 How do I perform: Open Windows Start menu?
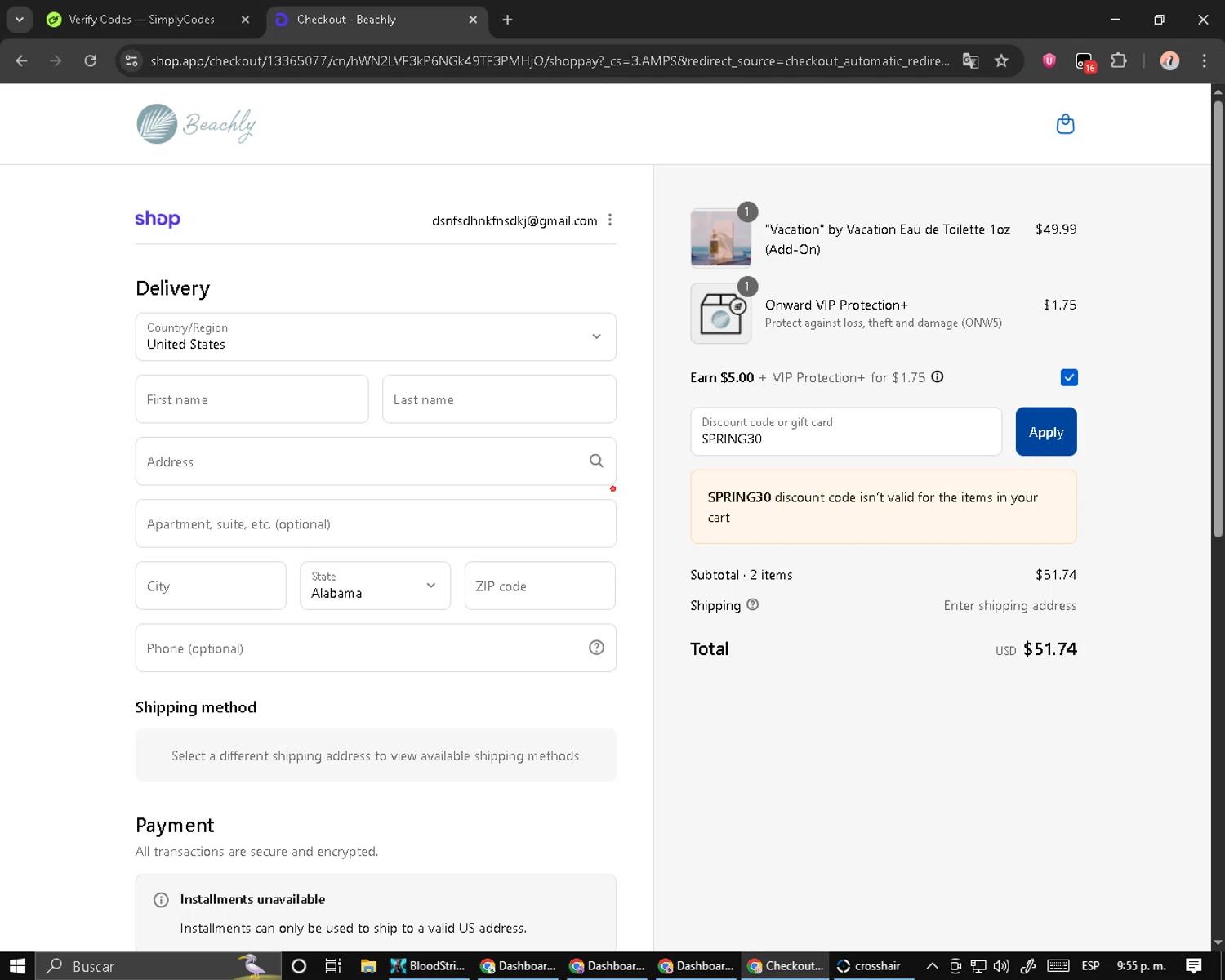(17, 966)
